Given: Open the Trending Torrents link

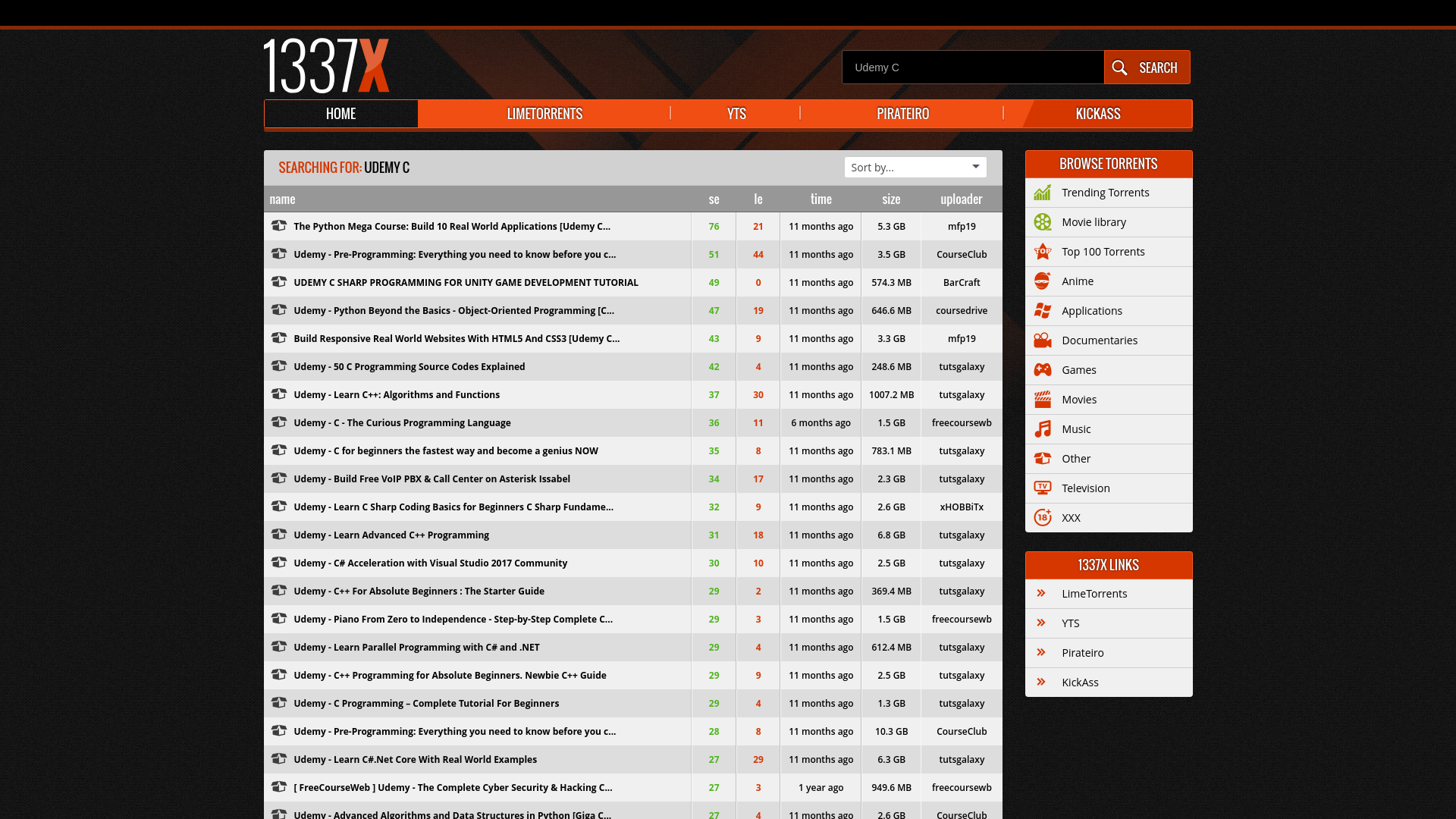Looking at the screenshot, I should coord(1106,193).
